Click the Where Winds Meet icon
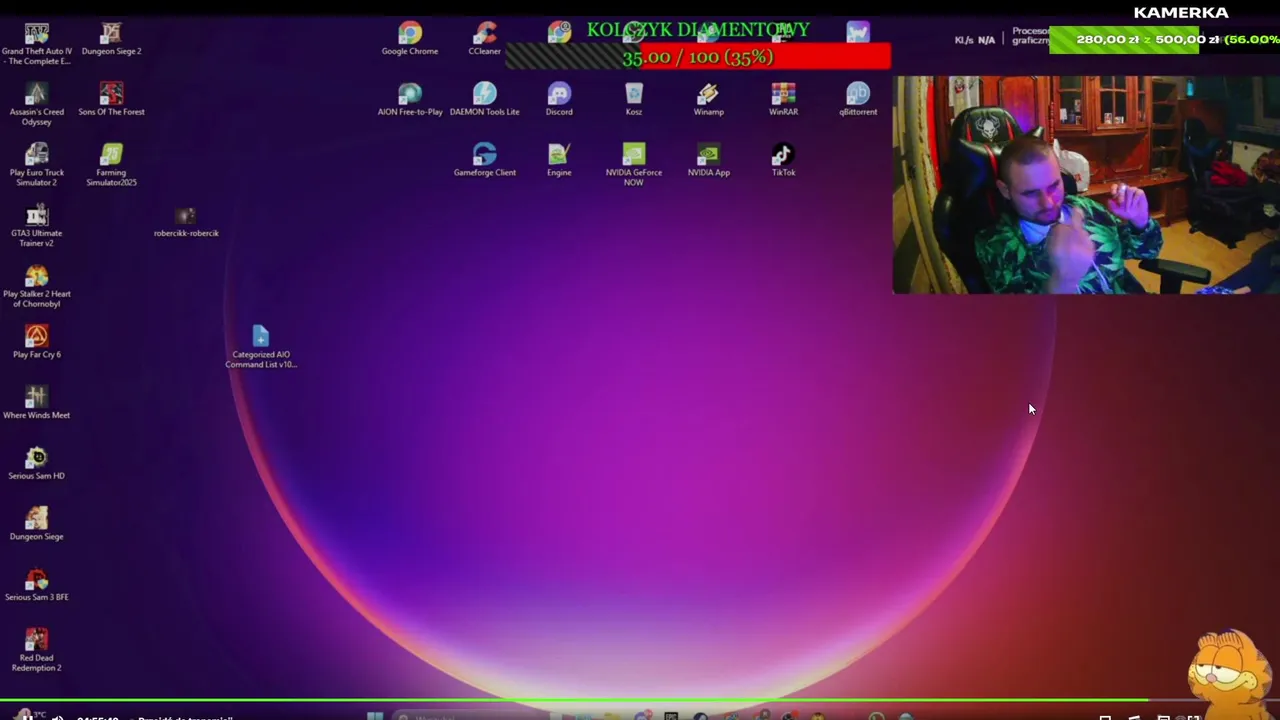1280x720 pixels. [37, 404]
